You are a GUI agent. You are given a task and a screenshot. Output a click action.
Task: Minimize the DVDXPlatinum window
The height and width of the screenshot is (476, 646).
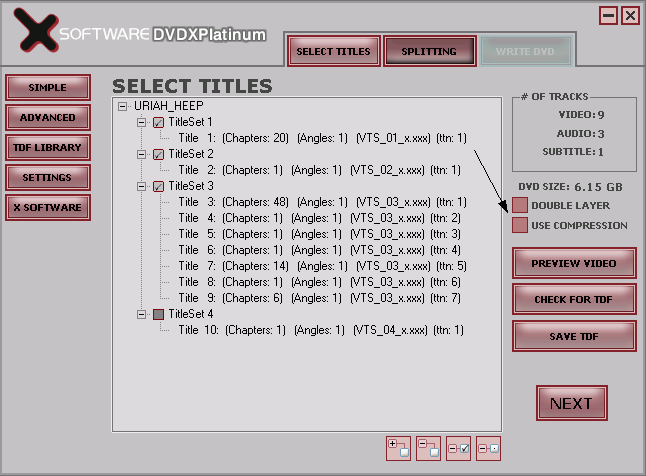click(609, 16)
